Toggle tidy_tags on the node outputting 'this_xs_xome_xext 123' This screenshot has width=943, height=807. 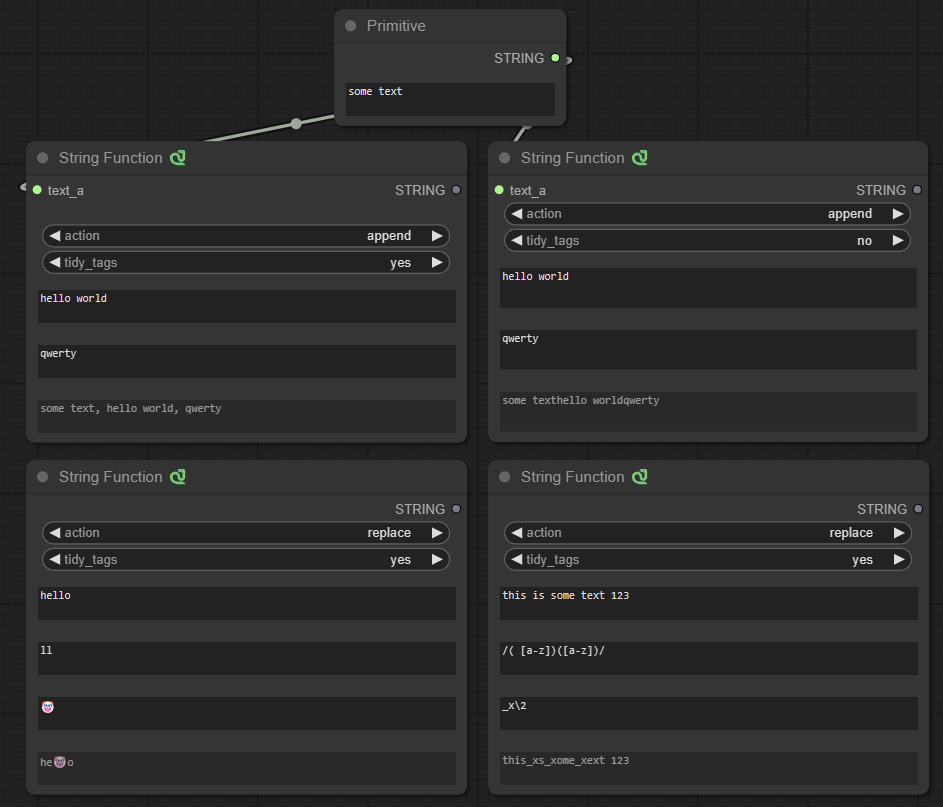coord(707,560)
